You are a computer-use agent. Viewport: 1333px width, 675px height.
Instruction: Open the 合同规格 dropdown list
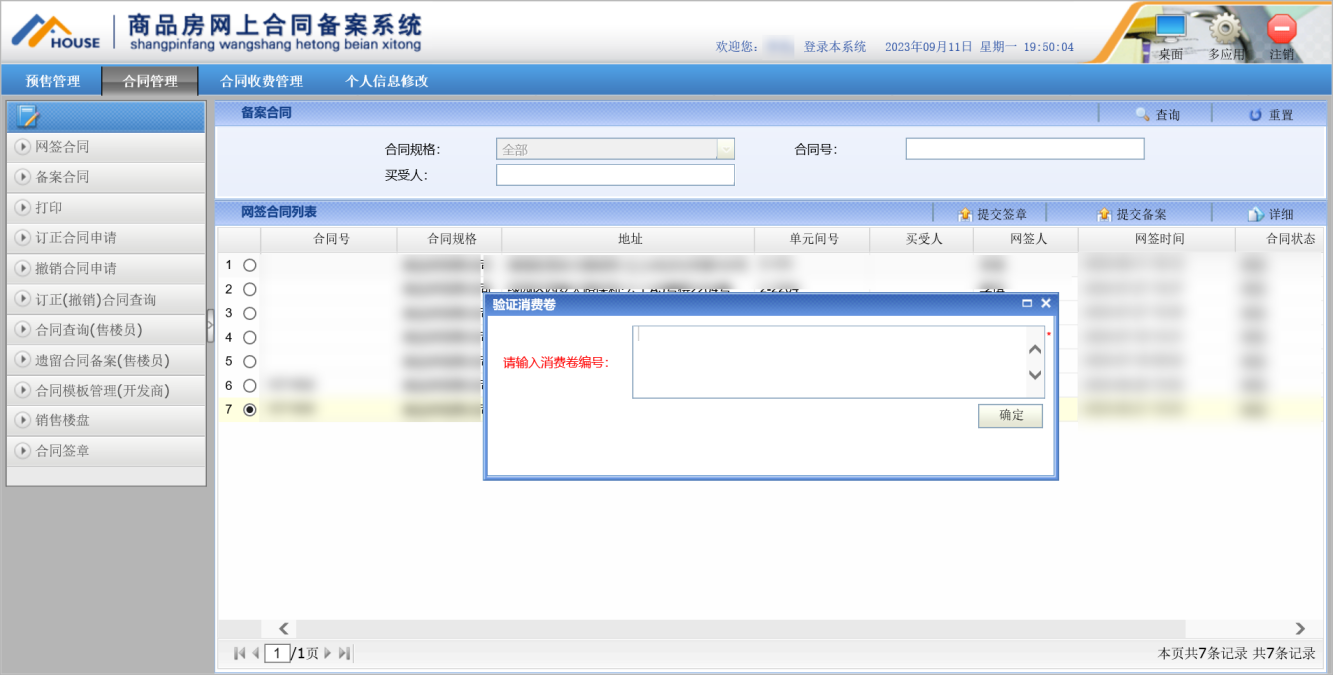tap(725, 149)
